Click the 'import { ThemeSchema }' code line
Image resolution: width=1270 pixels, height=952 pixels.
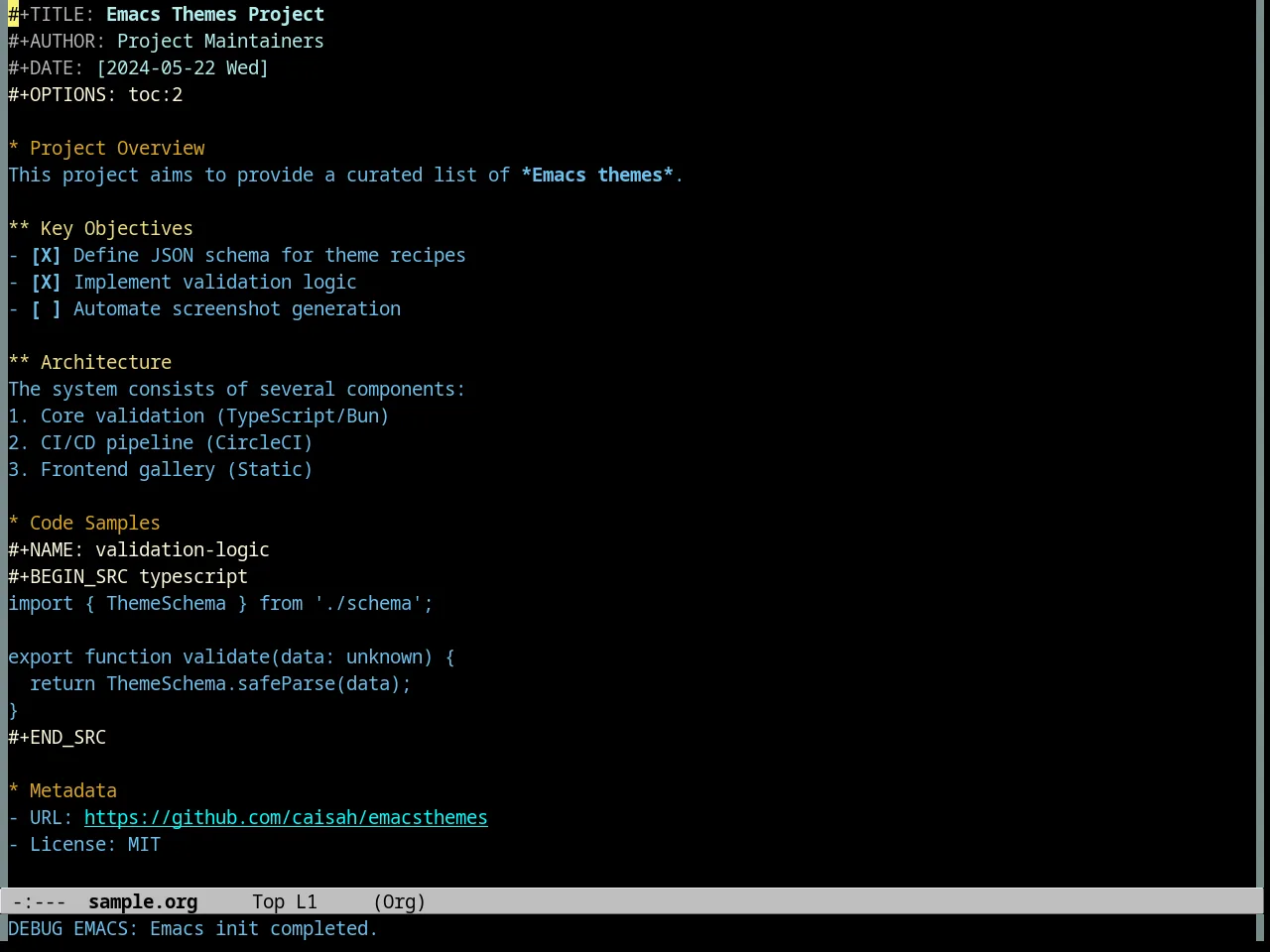220,604
